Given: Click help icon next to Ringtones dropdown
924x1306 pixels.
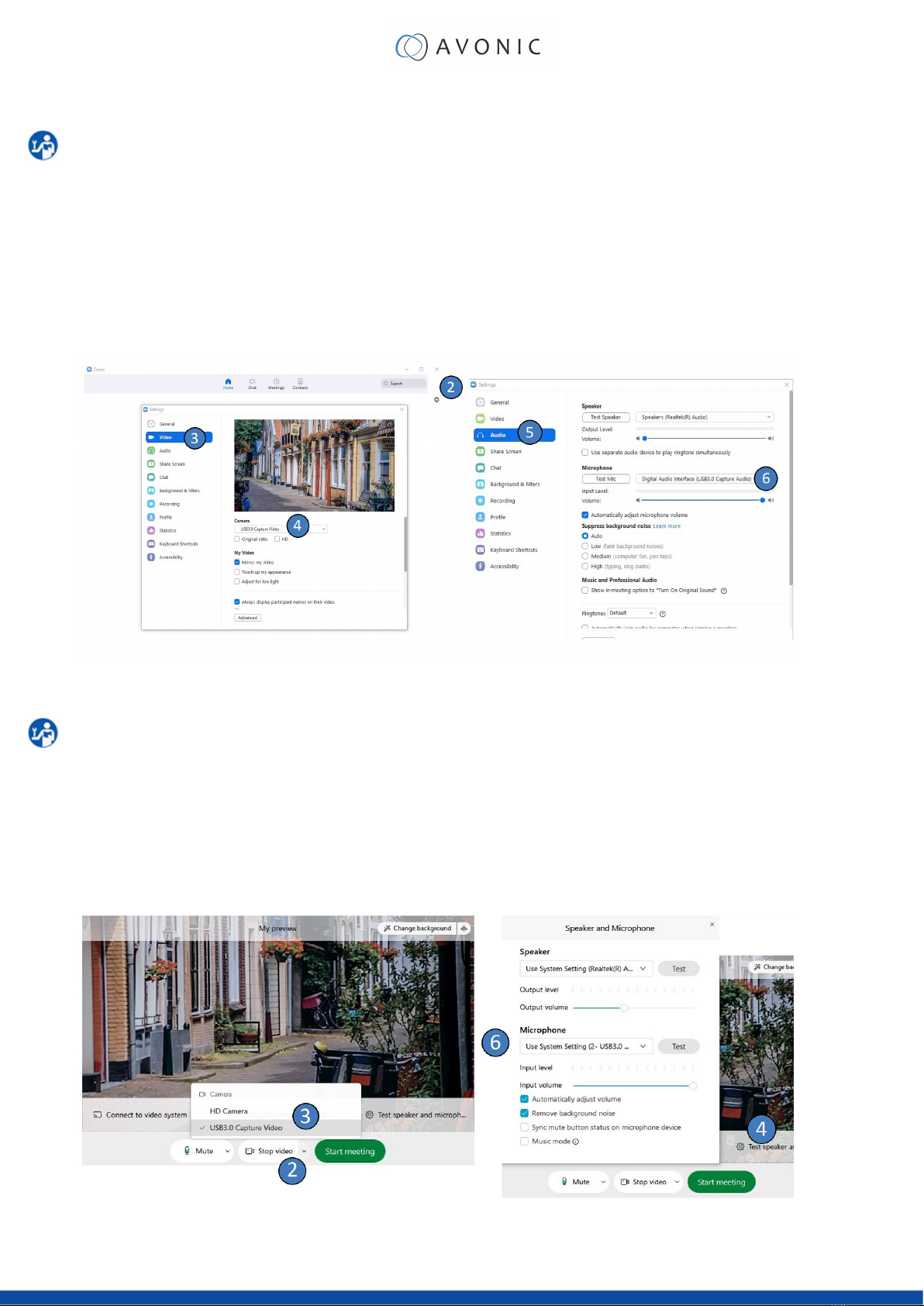Looking at the screenshot, I should pyautogui.click(x=663, y=614).
